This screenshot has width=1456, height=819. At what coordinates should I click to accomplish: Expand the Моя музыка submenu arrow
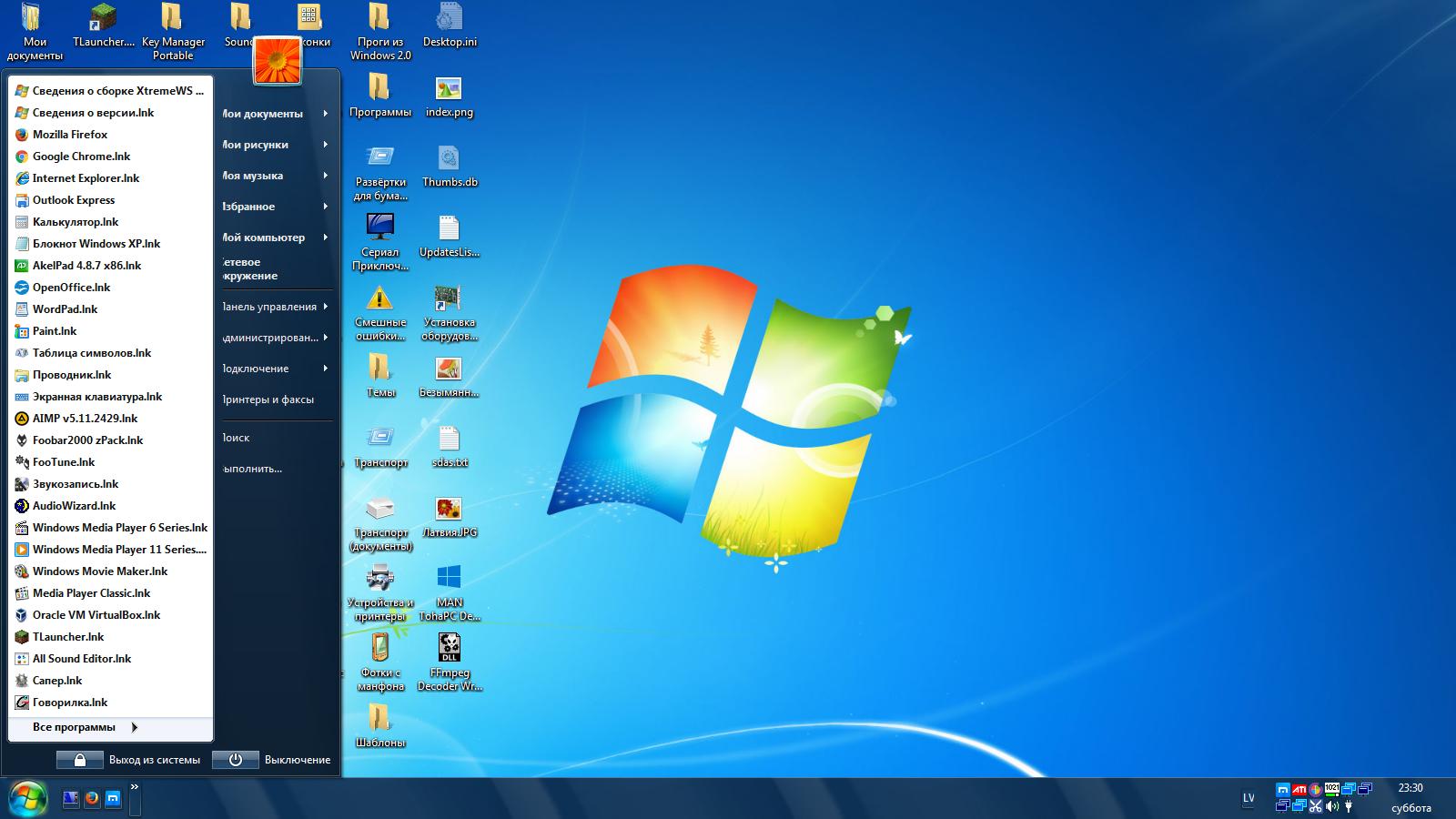(325, 176)
